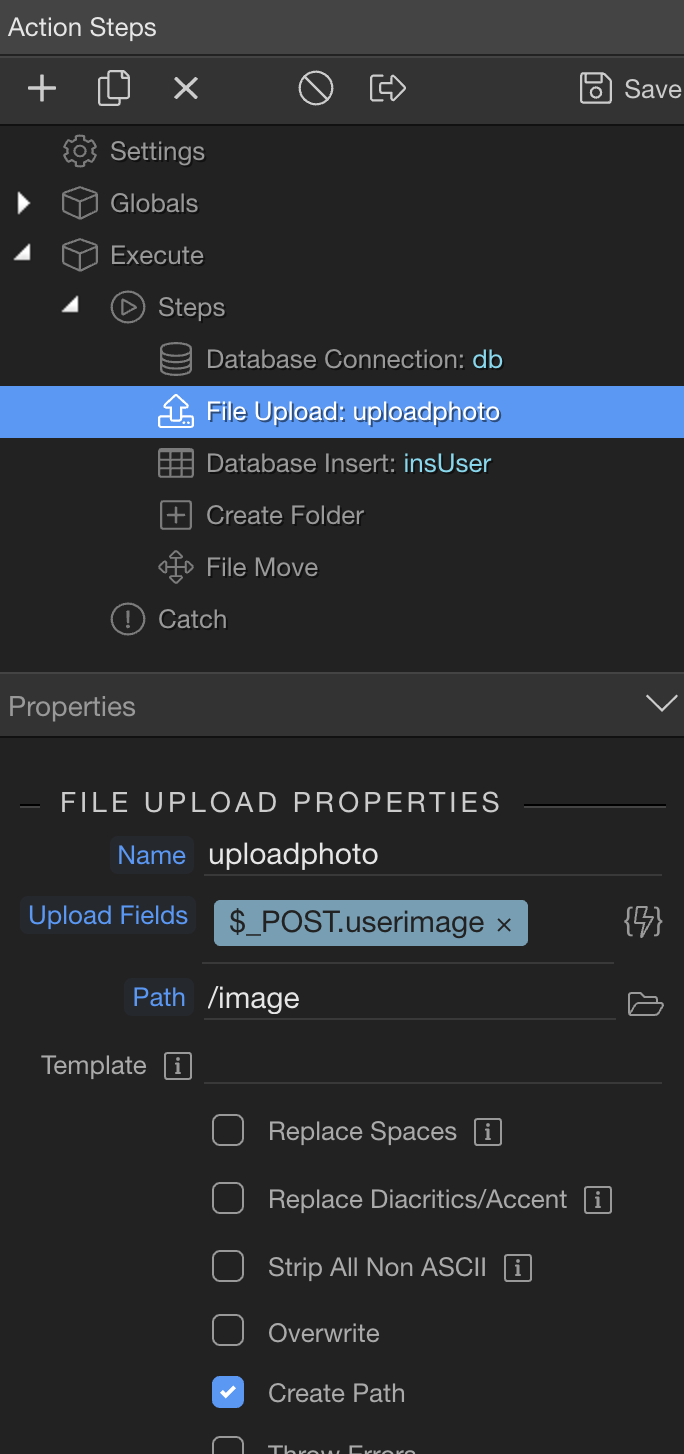
Task: Click the info icon beside Template
Action: coord(177,1066)
